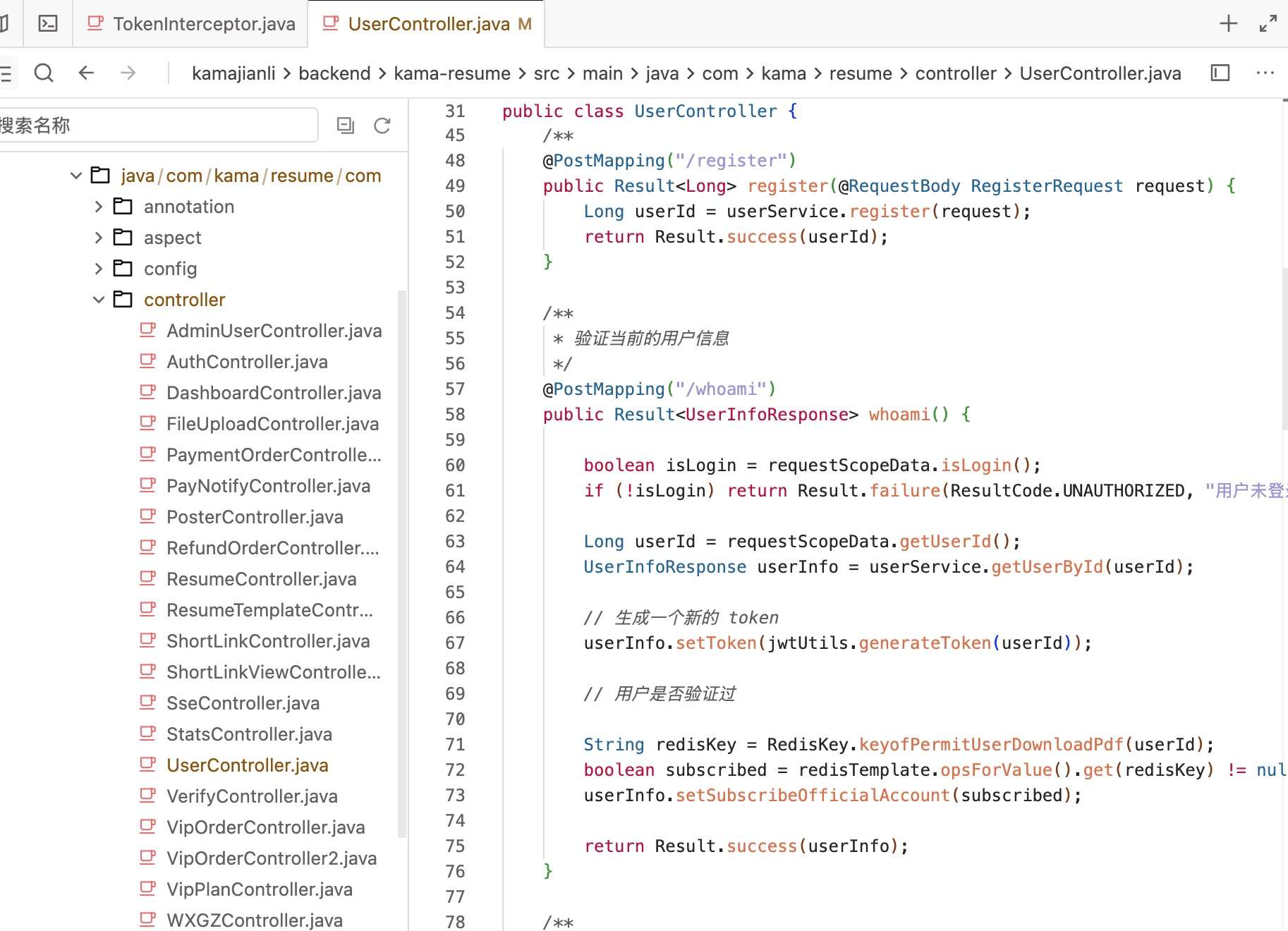Click controller breadcrumb segment
The image size is (1288, 931).
tap(956, 73)
